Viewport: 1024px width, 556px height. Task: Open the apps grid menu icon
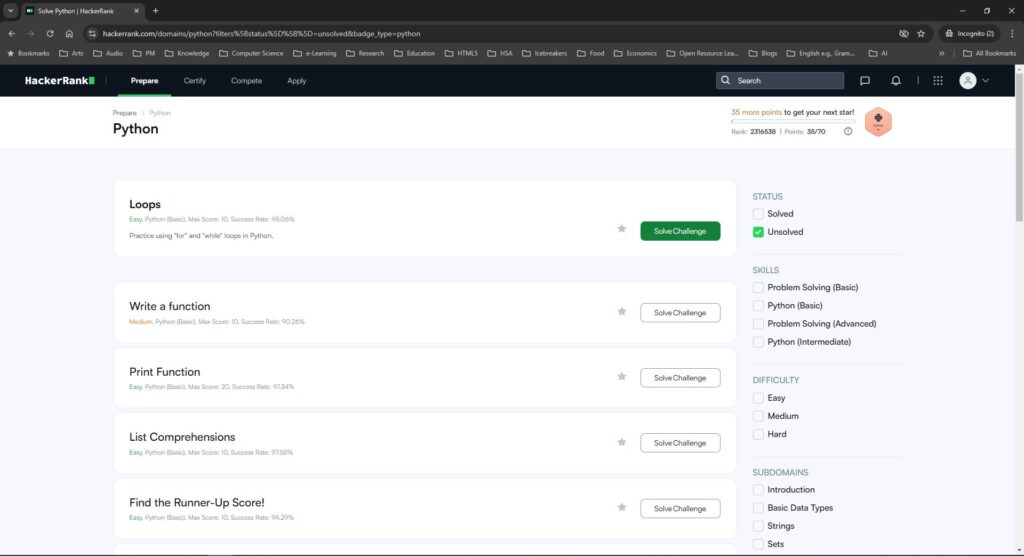(x=937, y=81)
